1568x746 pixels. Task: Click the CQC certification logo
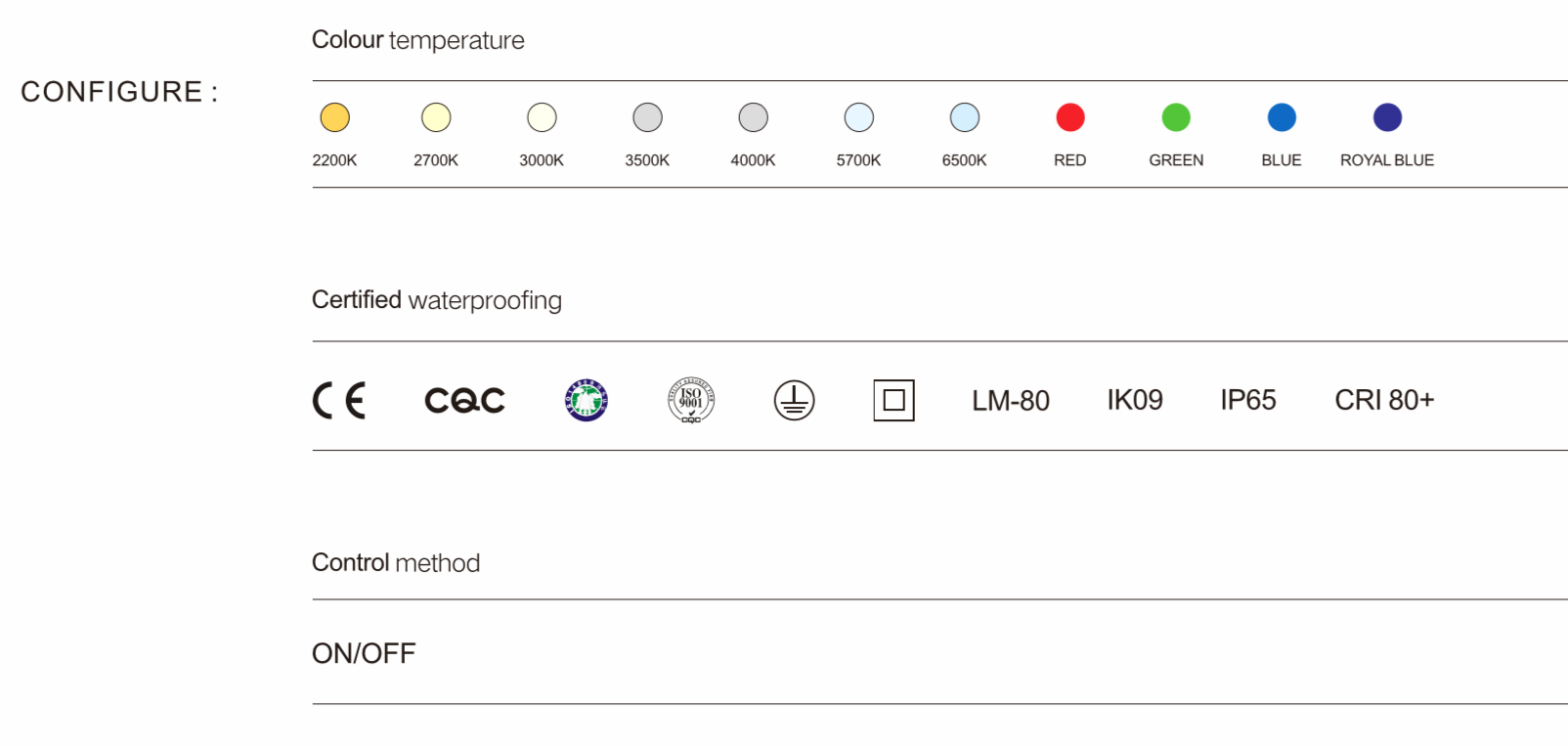(x=464, y=400)
